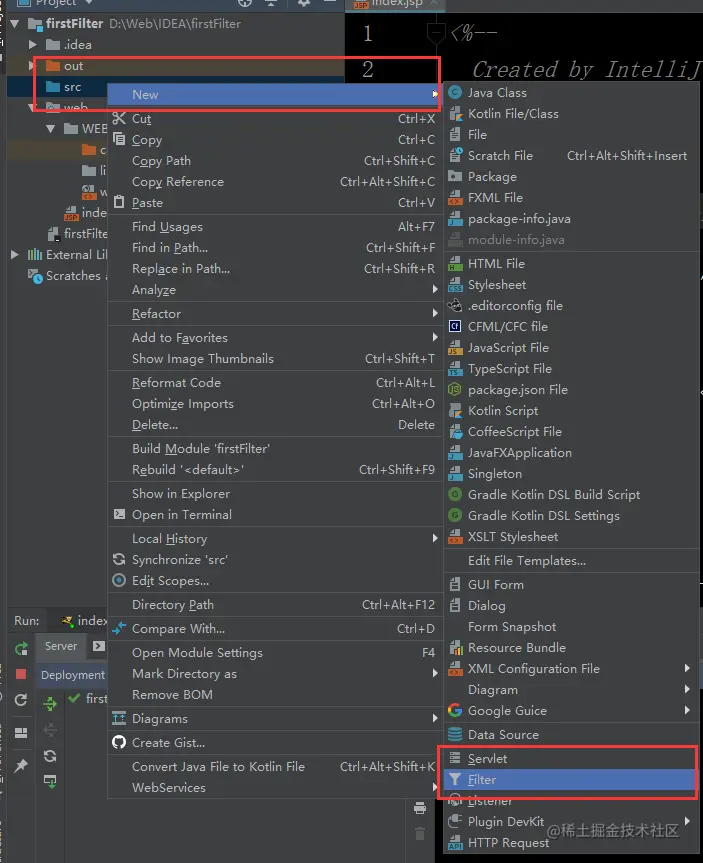The height and width of the screenshot is (863, 703).
Task: Click the XSLT Stylesheet icon
Action: click(x=455, y=537)
